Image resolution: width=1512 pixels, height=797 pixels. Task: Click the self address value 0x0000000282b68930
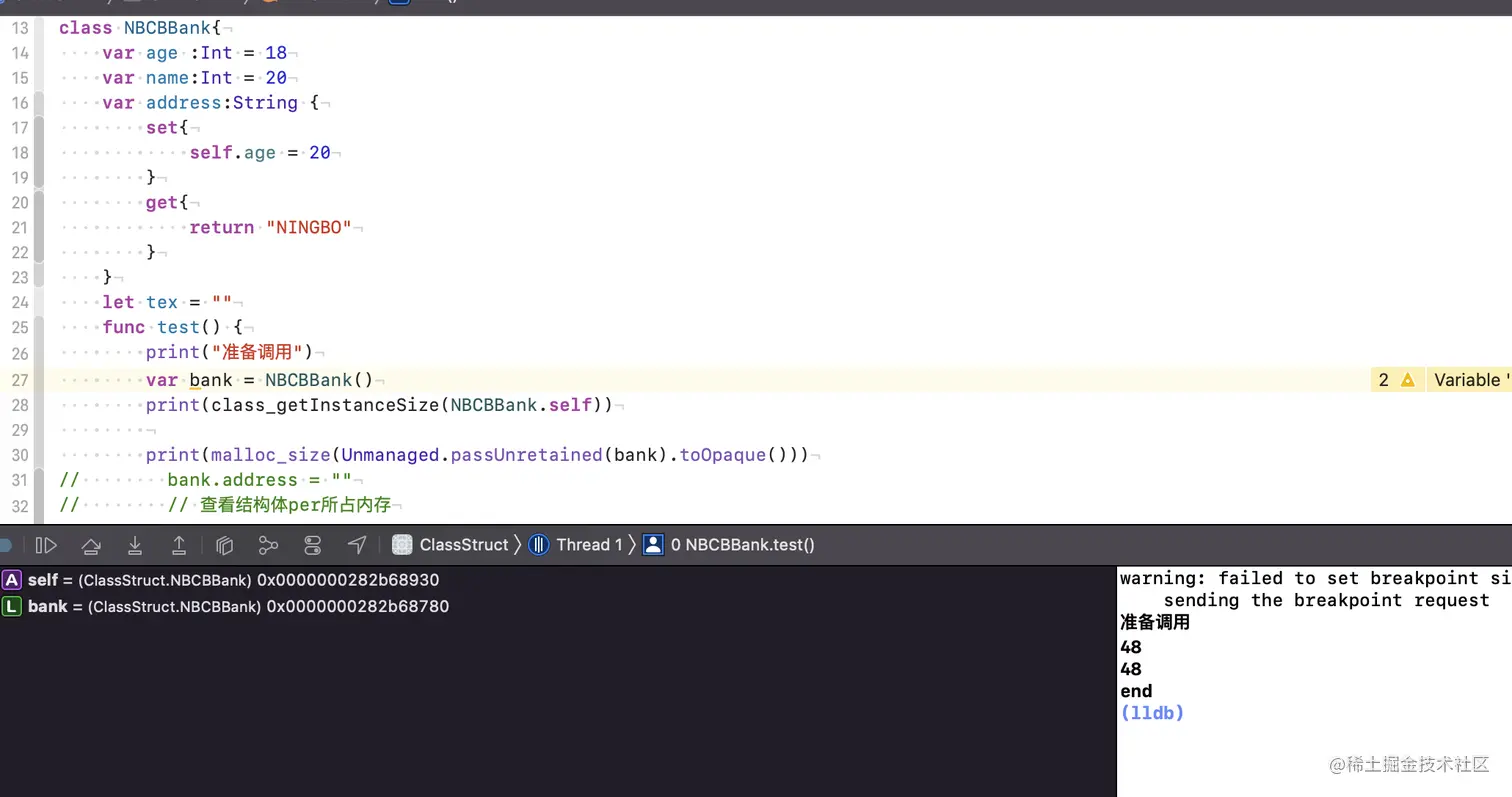348,580
